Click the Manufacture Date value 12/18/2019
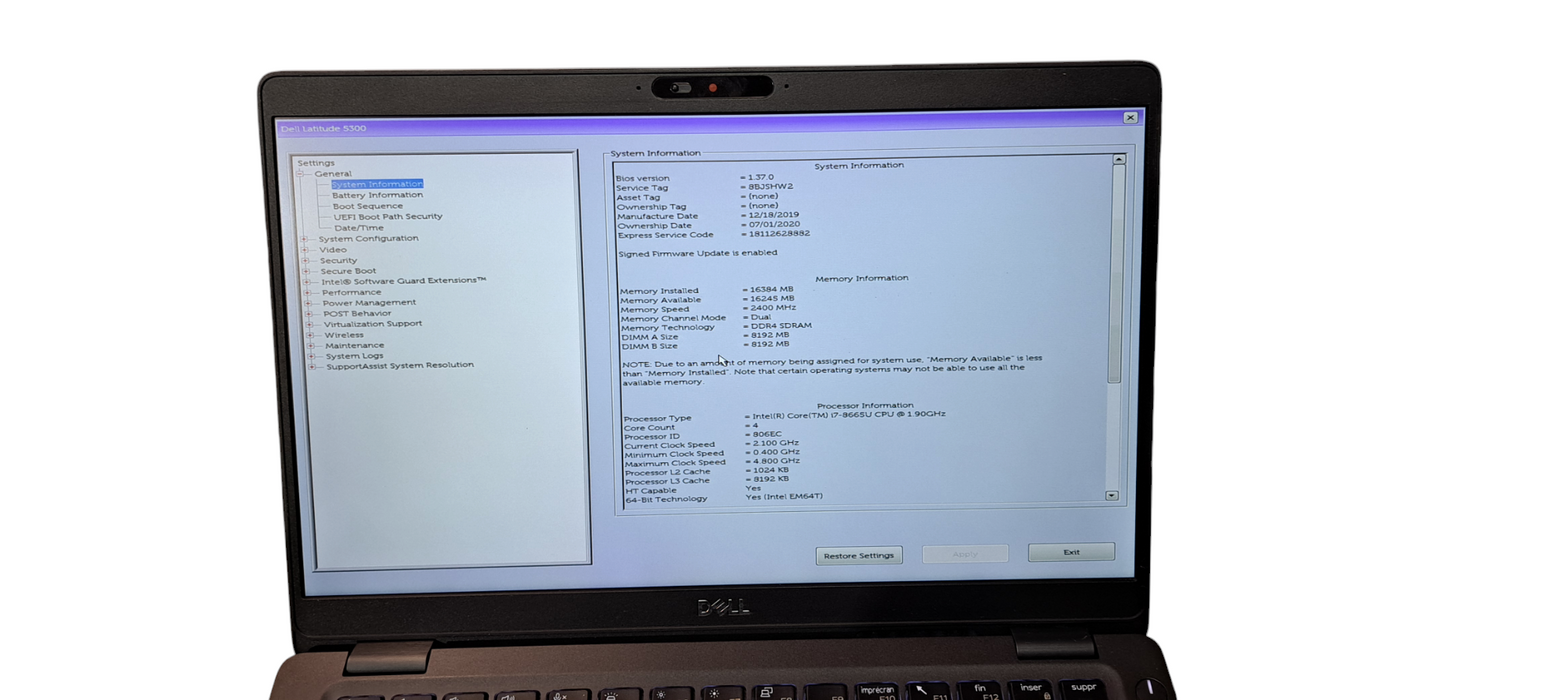The height and width of the screenshot is (700, 1554). pos(773,215)
